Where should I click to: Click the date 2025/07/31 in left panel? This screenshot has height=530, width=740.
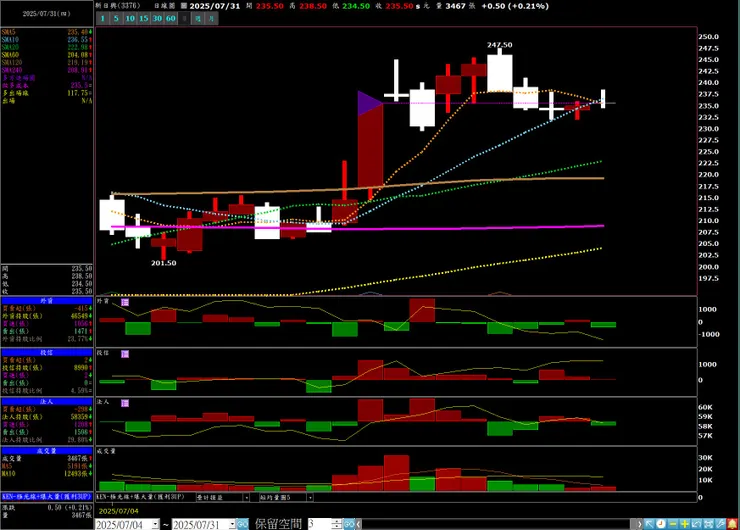point(47,14)
